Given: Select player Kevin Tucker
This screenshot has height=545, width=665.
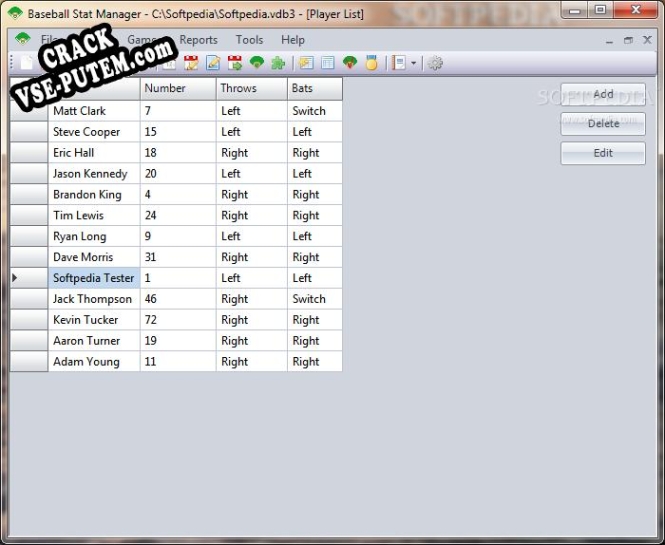Looking at the screenshot, I should point(94,320).
